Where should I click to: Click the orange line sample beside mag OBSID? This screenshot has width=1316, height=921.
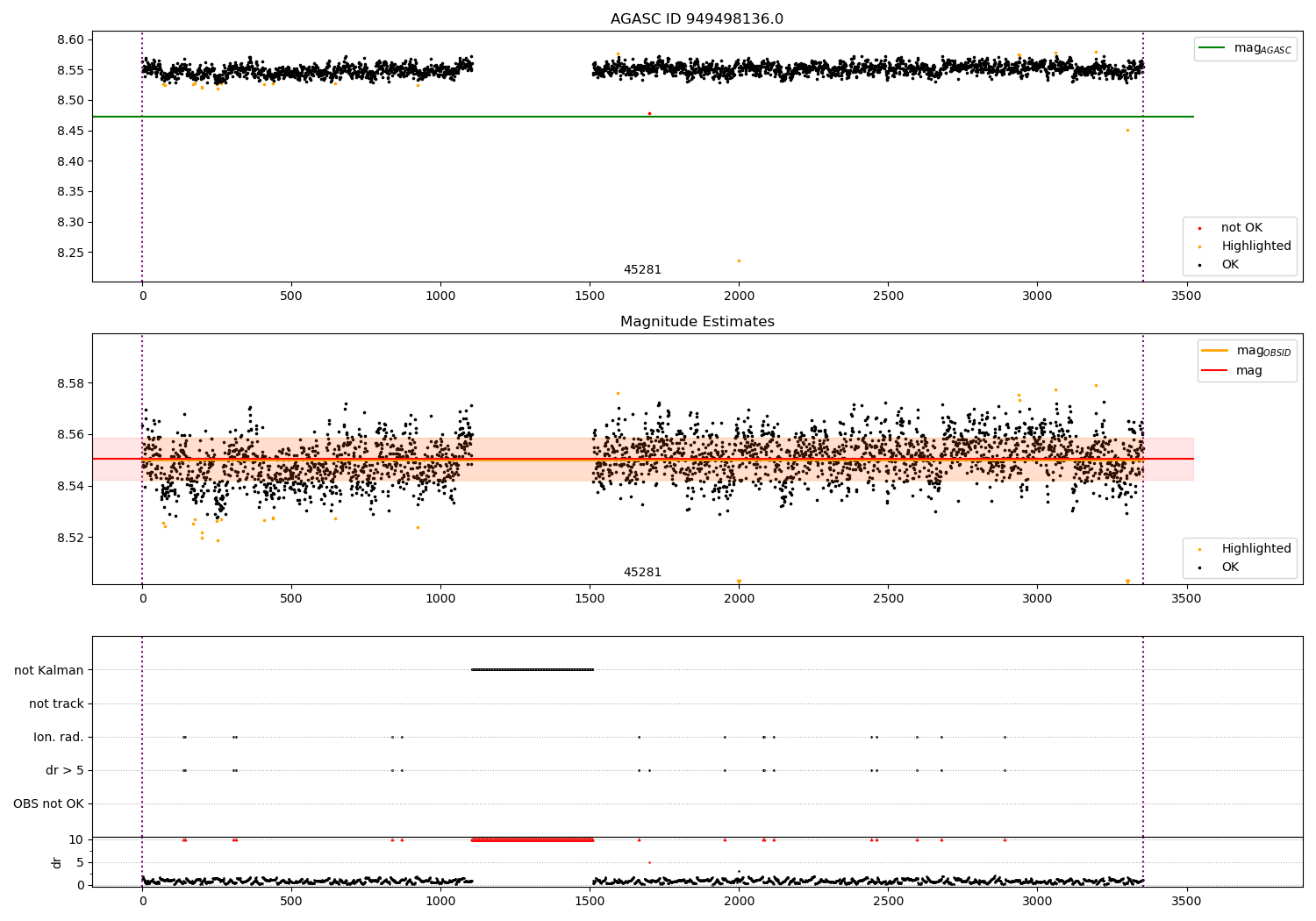tap(1215, 351)
